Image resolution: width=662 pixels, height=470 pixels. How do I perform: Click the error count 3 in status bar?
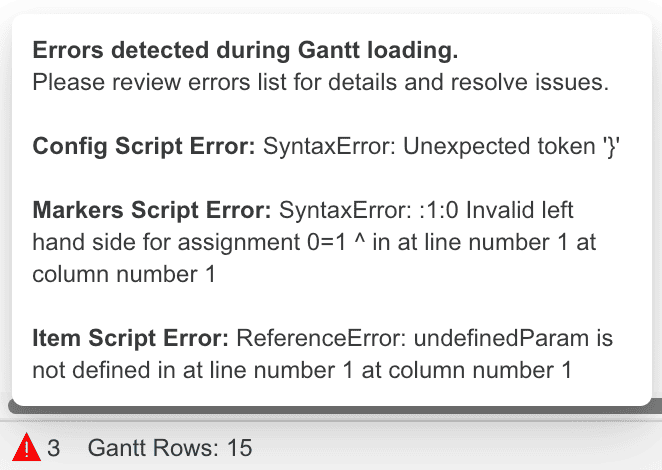tap(53, 448)
